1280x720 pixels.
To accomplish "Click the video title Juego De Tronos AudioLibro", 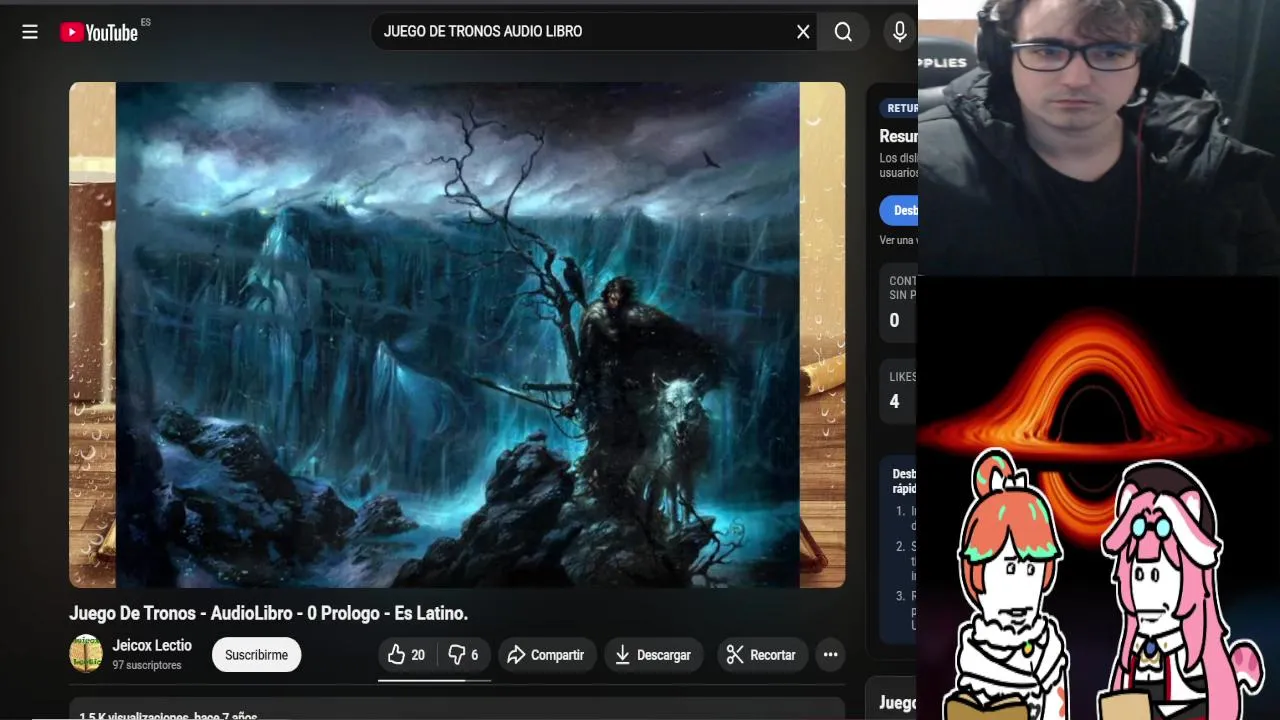I will tap(268, 613).
